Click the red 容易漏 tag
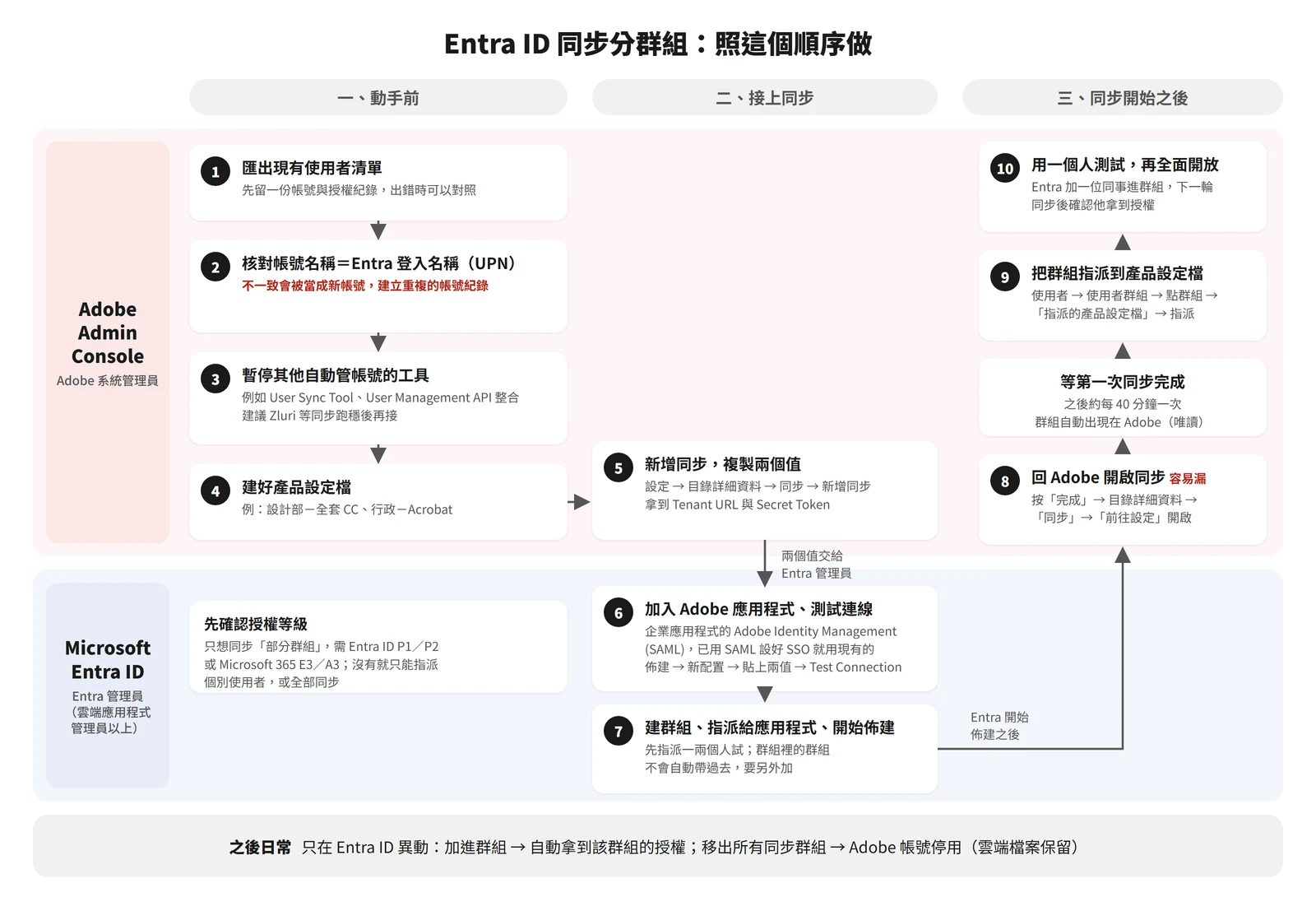This screenshot has width=1316, height=897. click(1188, 478)
